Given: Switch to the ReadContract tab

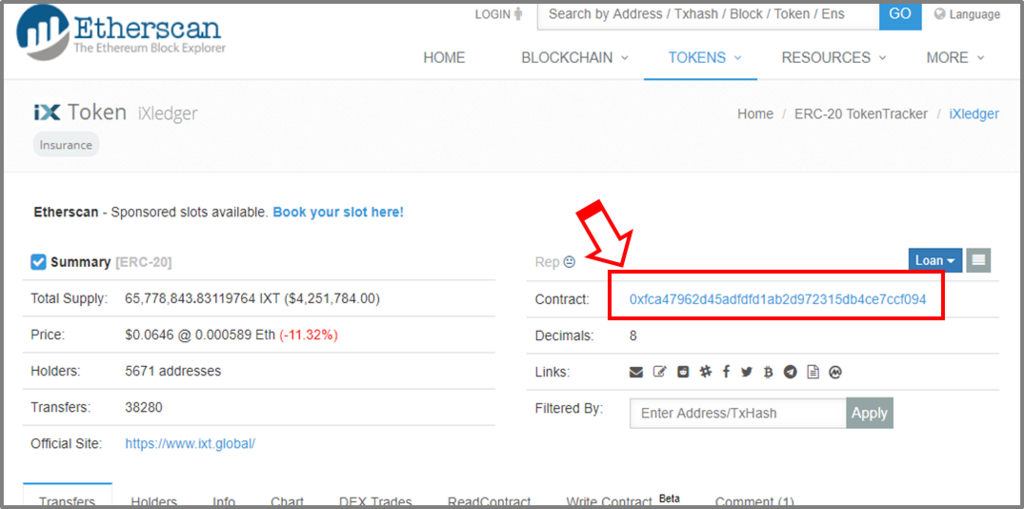Looking at the screenshot, I should pos(489,501).
